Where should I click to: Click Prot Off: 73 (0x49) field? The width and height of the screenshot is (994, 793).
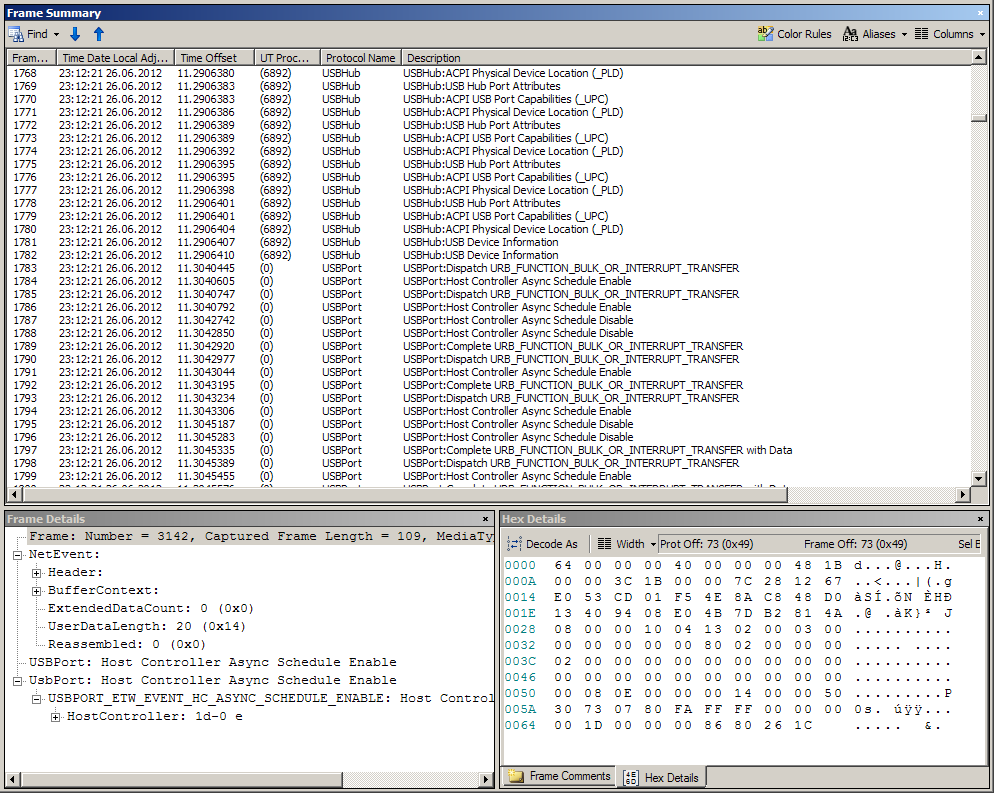click(x=706, y=544)
